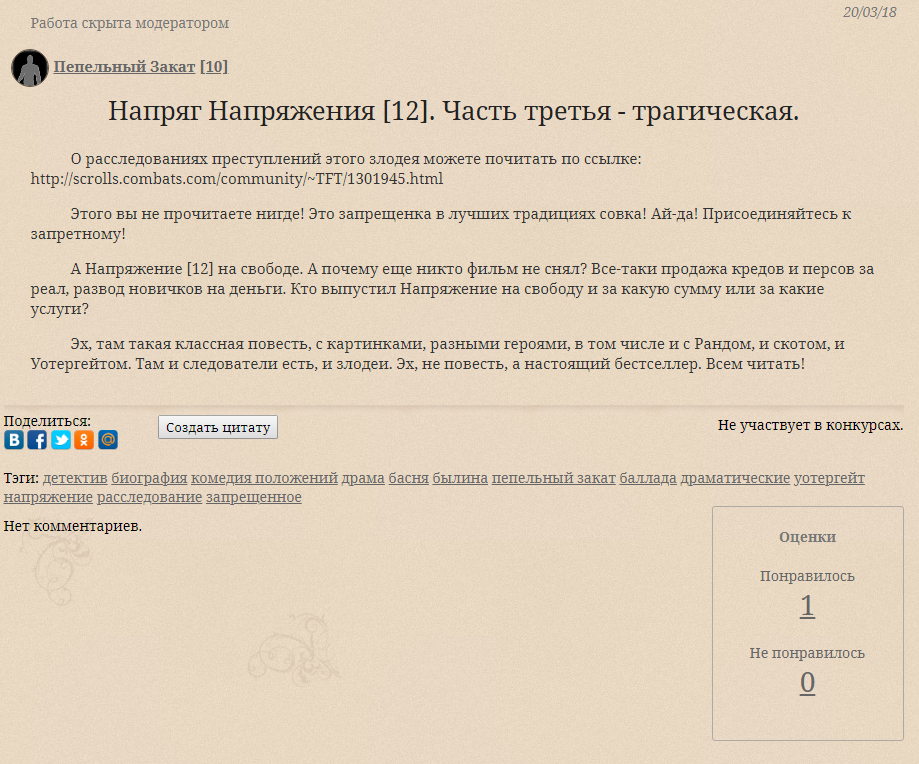Open the расследование tag

click(x=149, y=497)
